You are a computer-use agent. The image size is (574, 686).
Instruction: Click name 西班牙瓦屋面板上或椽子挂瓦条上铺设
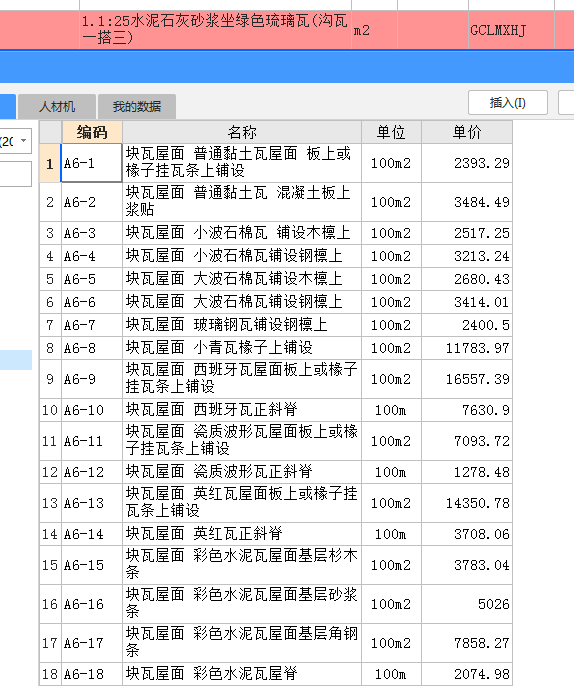[x=242, y=379]
